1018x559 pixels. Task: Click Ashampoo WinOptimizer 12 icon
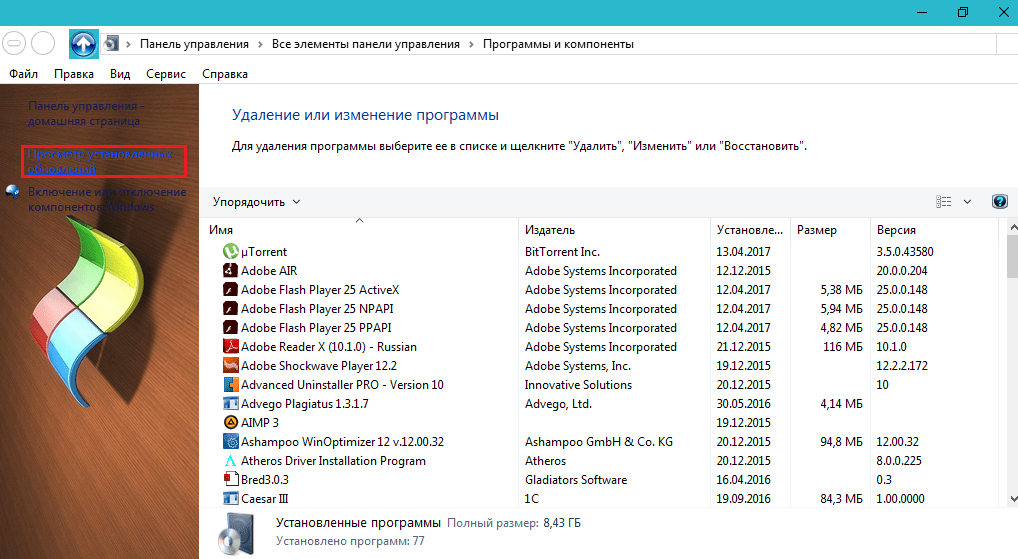click(230, 441)
